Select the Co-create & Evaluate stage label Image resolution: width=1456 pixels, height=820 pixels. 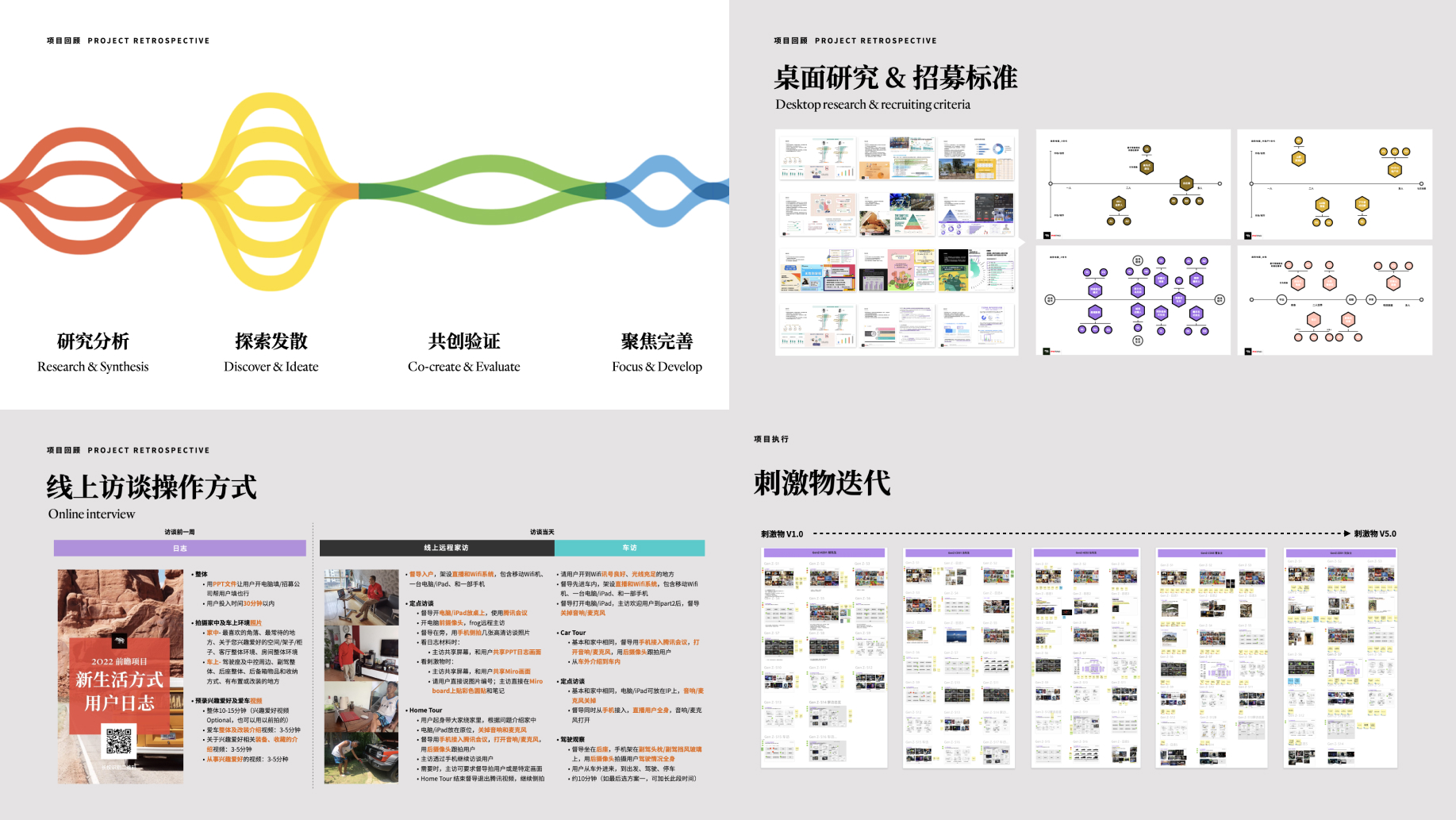[x=463, y=367]
